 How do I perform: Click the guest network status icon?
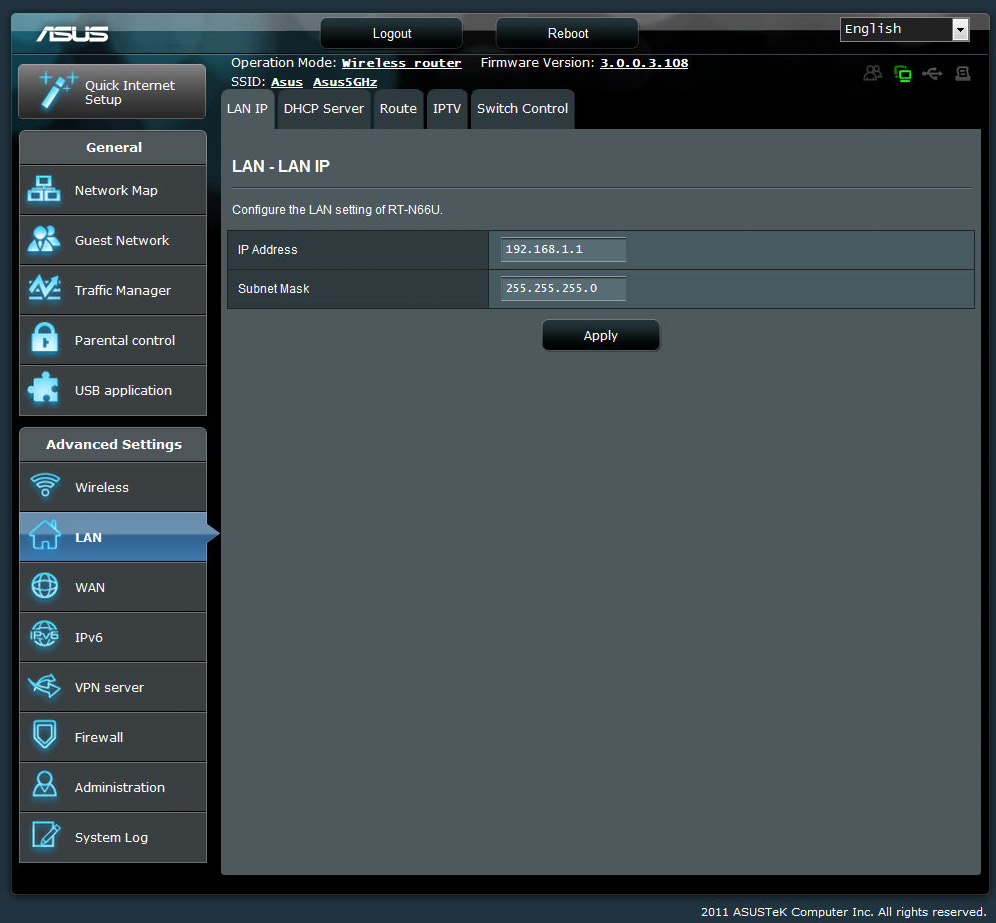[873, 74]
